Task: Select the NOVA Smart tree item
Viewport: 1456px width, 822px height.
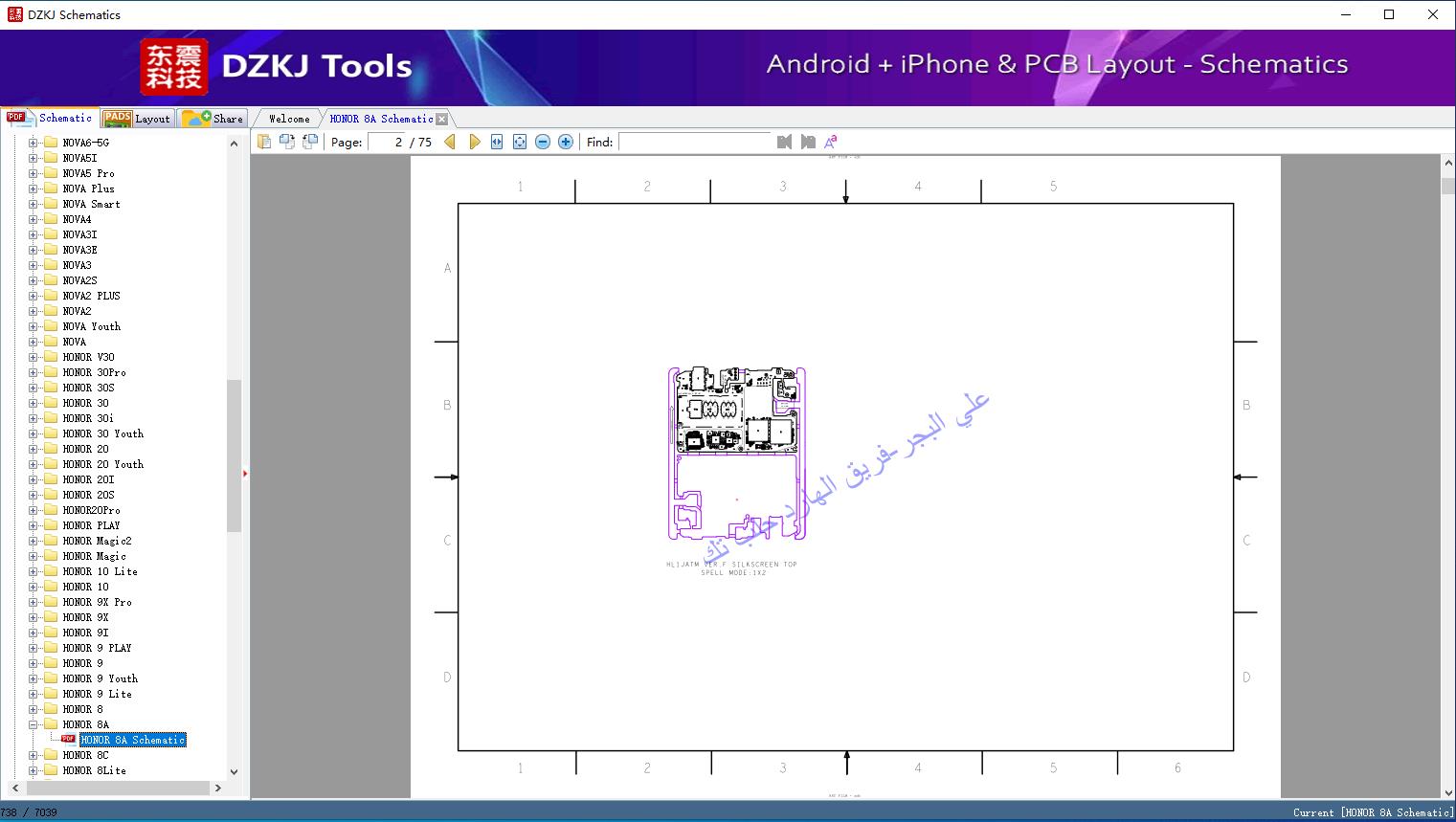Action: [x=92, y=204]
